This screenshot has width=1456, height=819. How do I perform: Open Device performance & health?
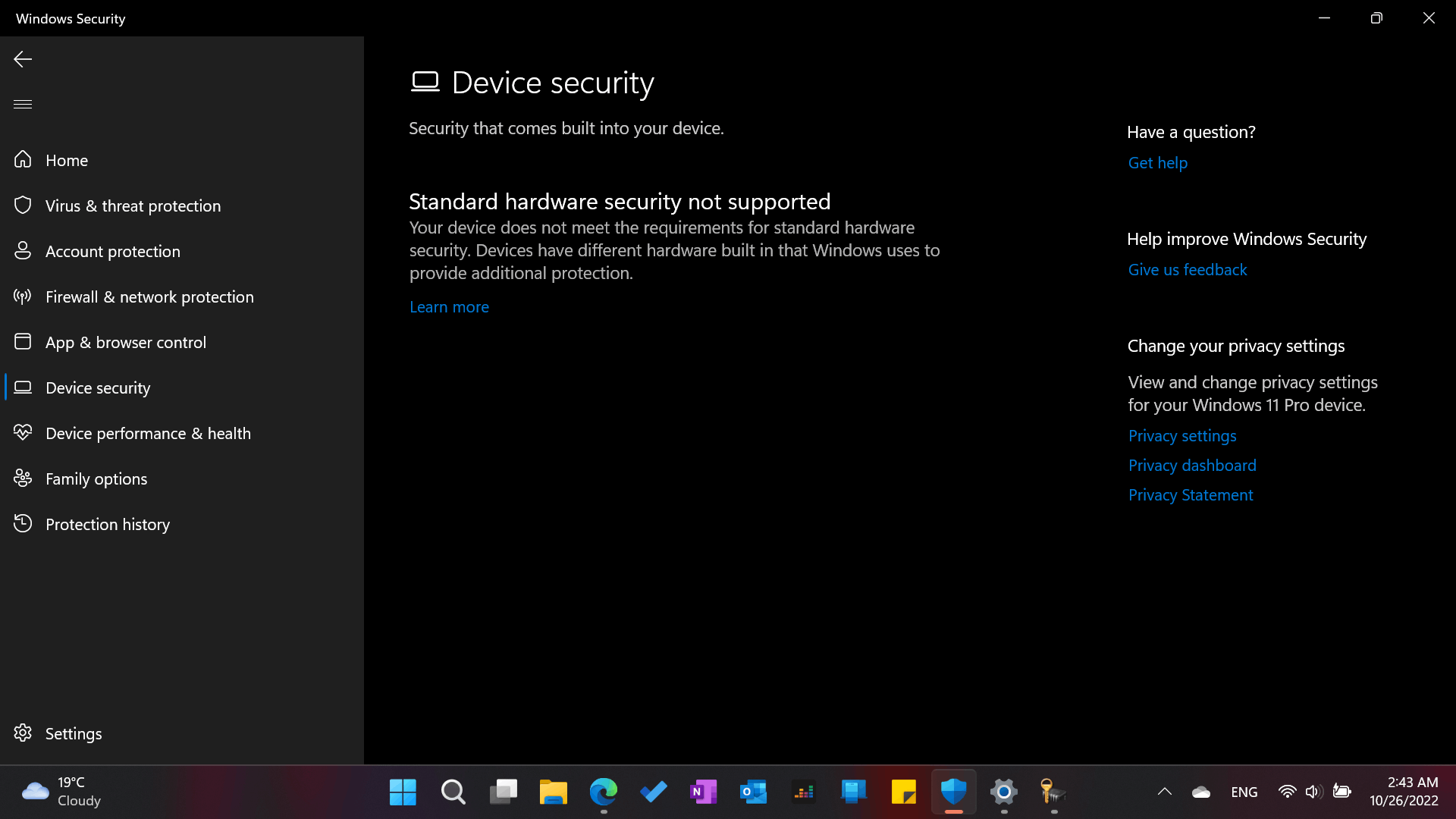(x=148, y=433)
